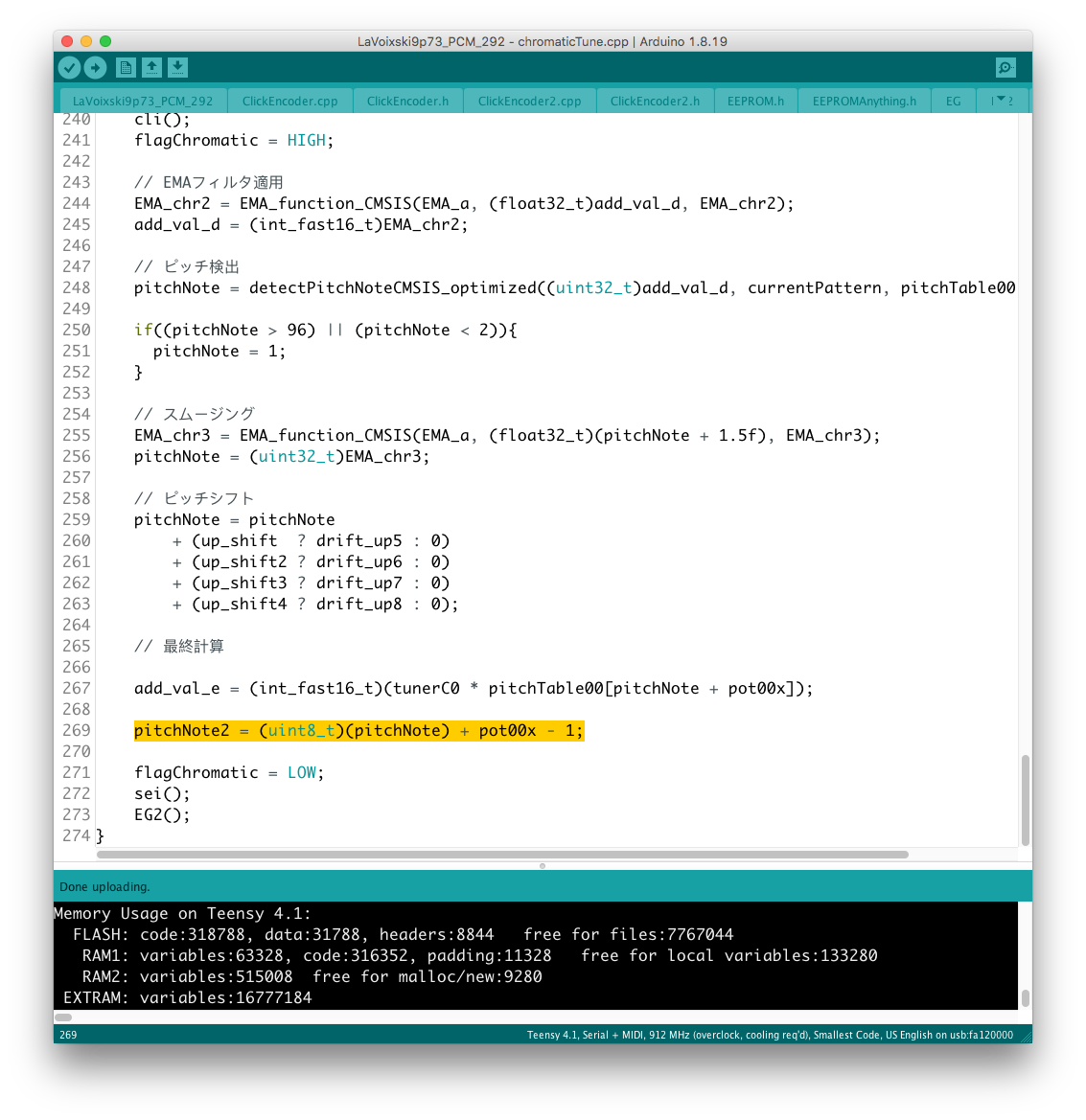
Task: Switch to the ClickEncoder.cpp tab
Action: [289, 101]
